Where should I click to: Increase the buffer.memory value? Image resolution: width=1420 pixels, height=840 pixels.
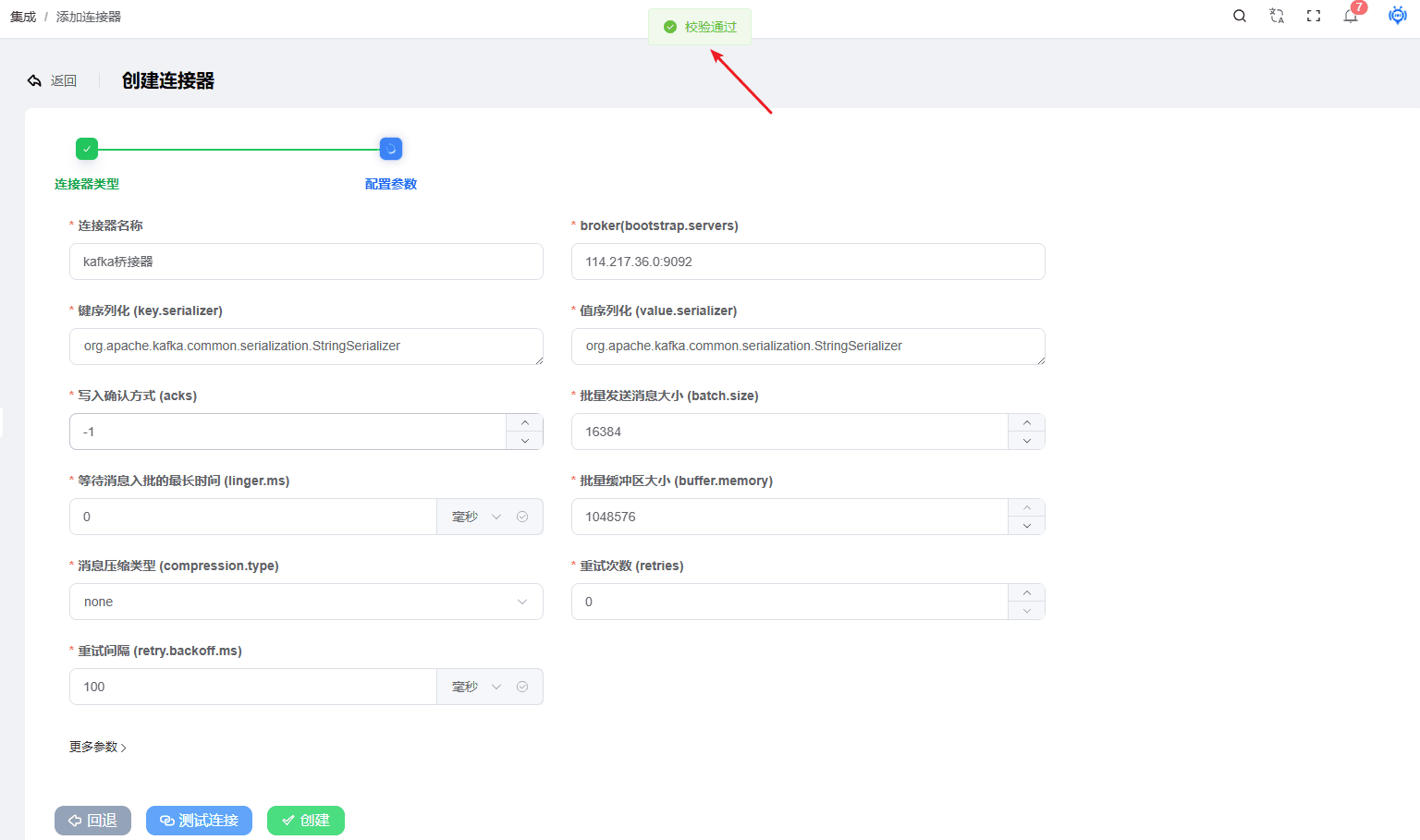point(1027,507)
